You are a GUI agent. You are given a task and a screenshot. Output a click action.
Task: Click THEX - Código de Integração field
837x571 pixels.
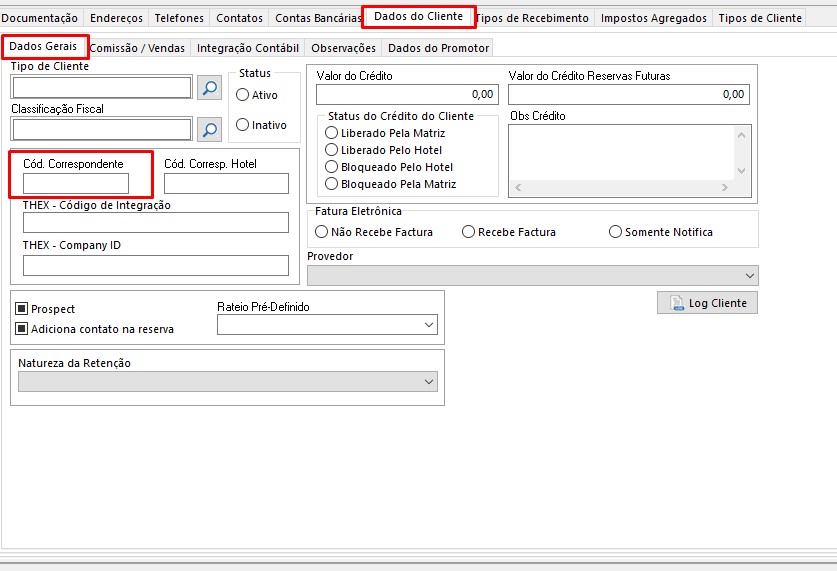coord(156,223)
